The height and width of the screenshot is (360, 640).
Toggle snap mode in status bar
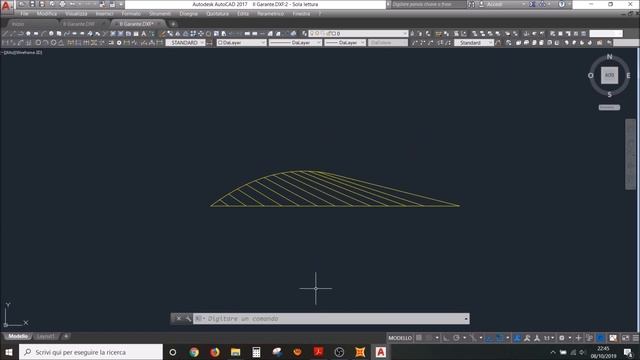click(x=428, y=338)
